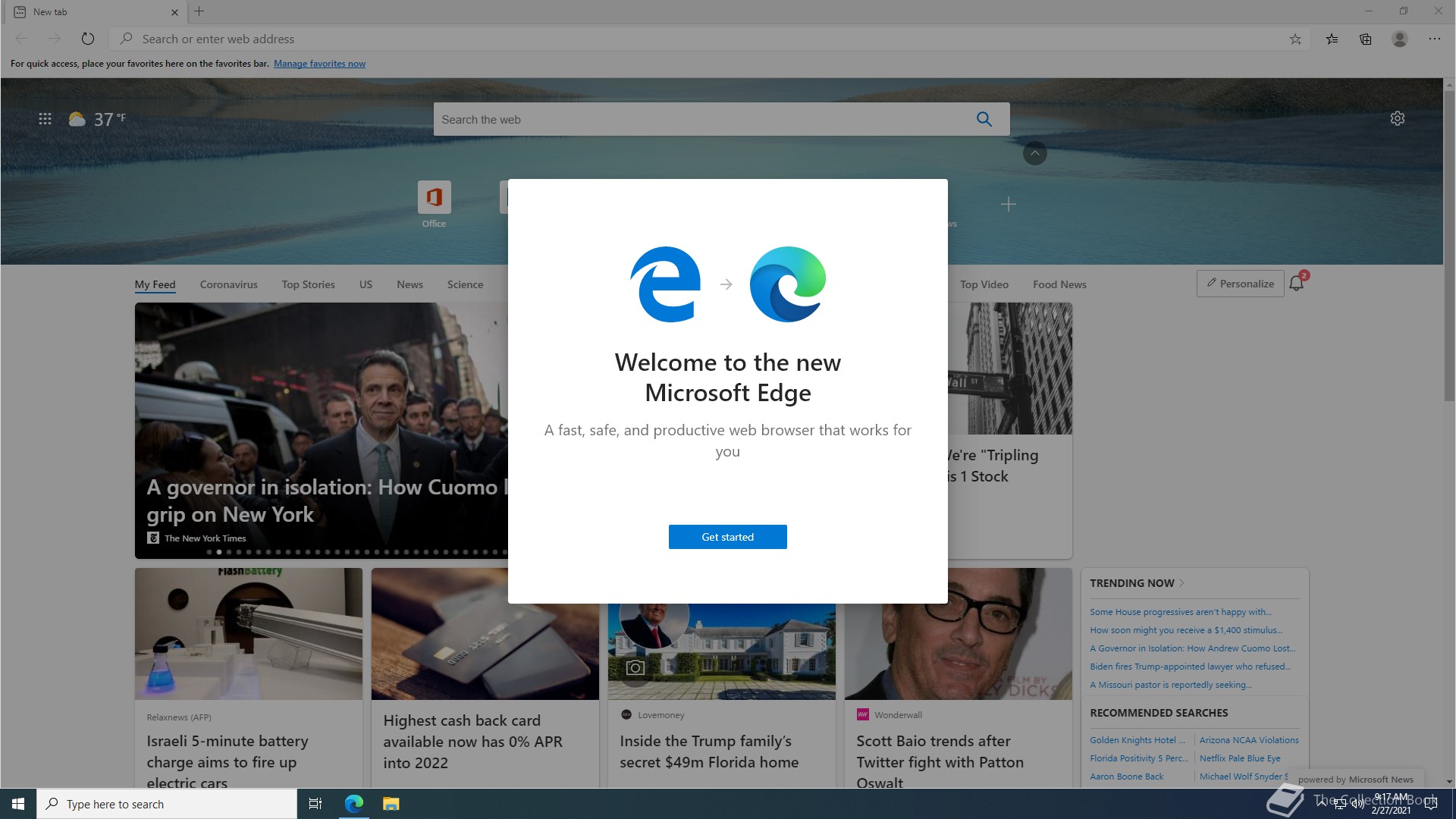1456x819 pixels.
Task: Add this page to favorites star icon
Action: [1295, 39]
